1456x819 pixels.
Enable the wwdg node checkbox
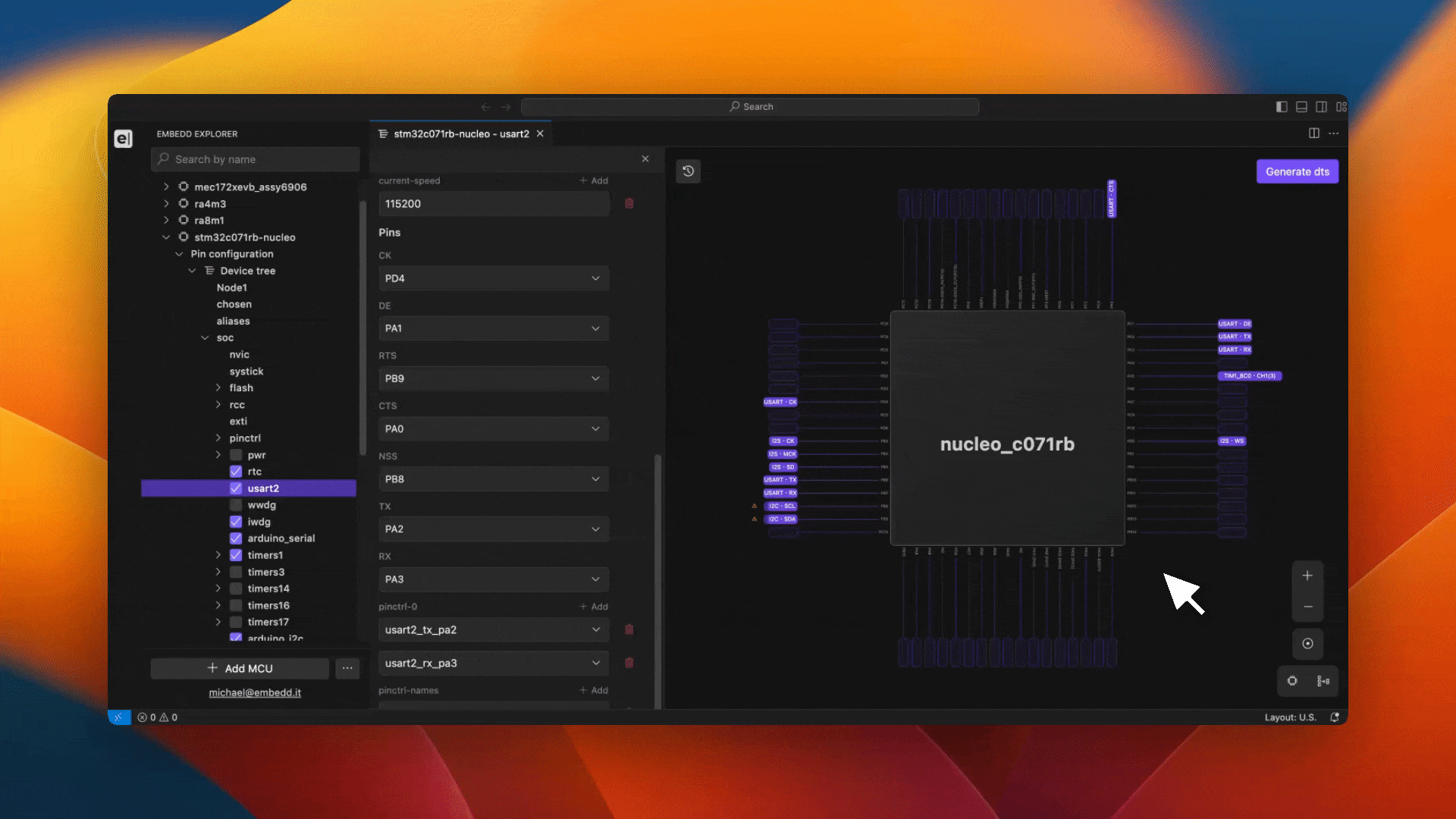[236, 505]
